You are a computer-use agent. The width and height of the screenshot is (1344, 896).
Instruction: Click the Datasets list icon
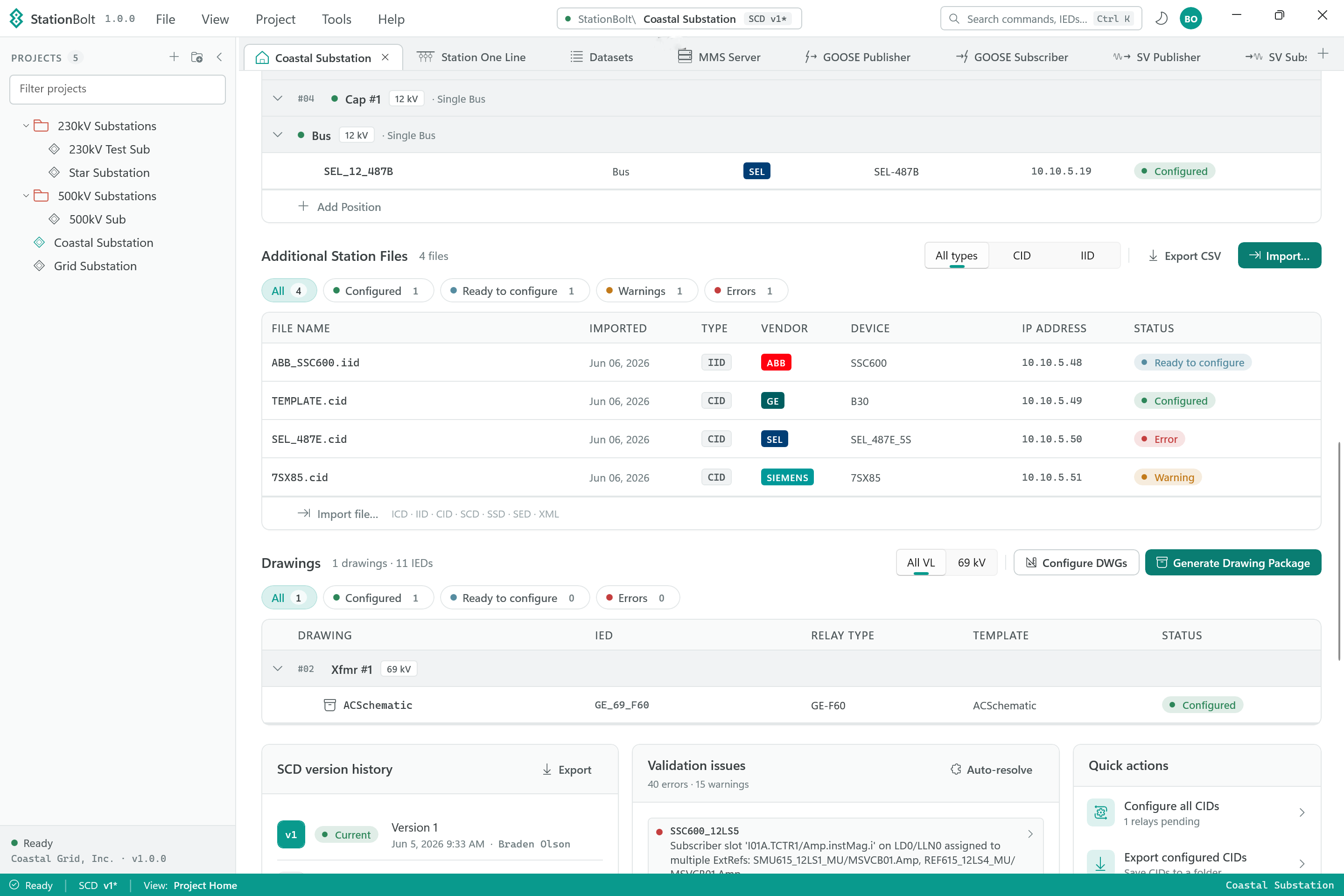(577, 57)
